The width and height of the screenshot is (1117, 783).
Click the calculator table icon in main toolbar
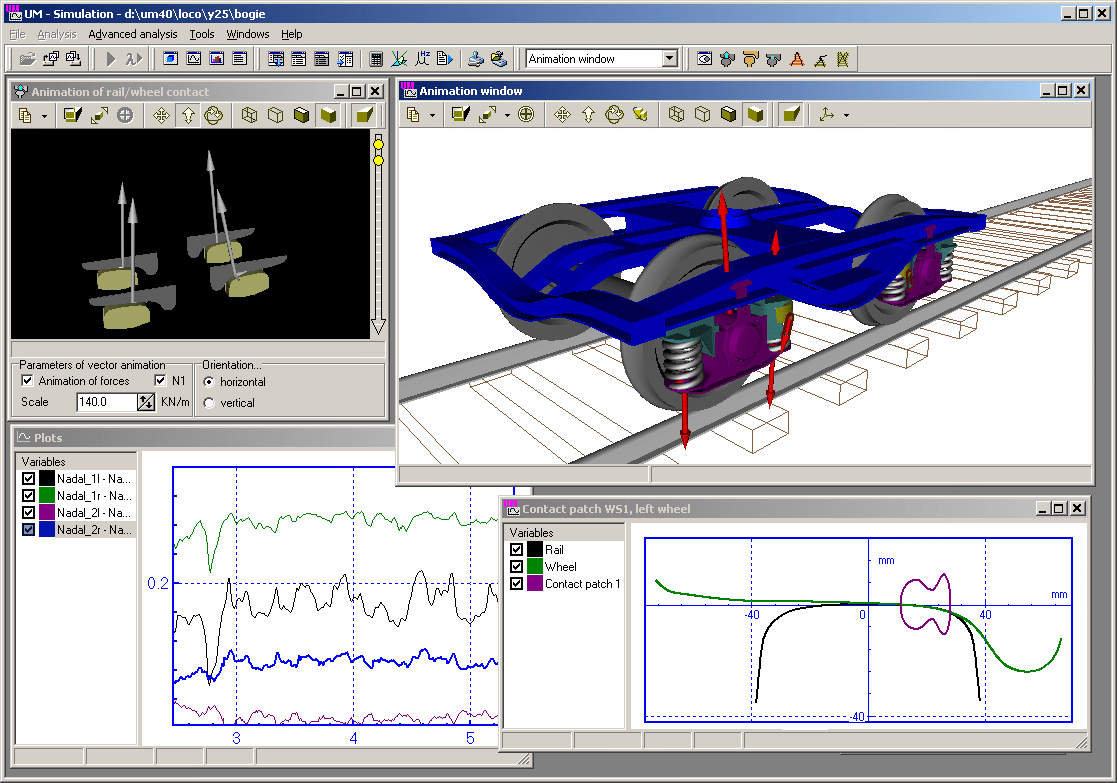click(x=376, y=59)
